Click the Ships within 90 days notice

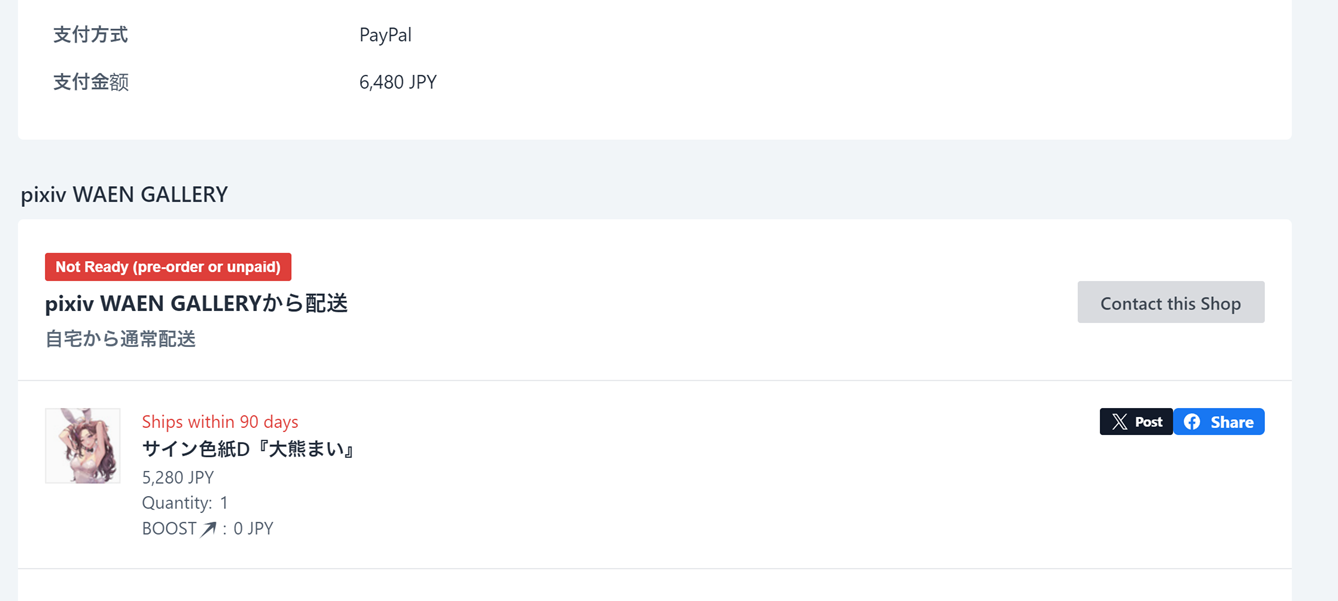tap(220, 422)
